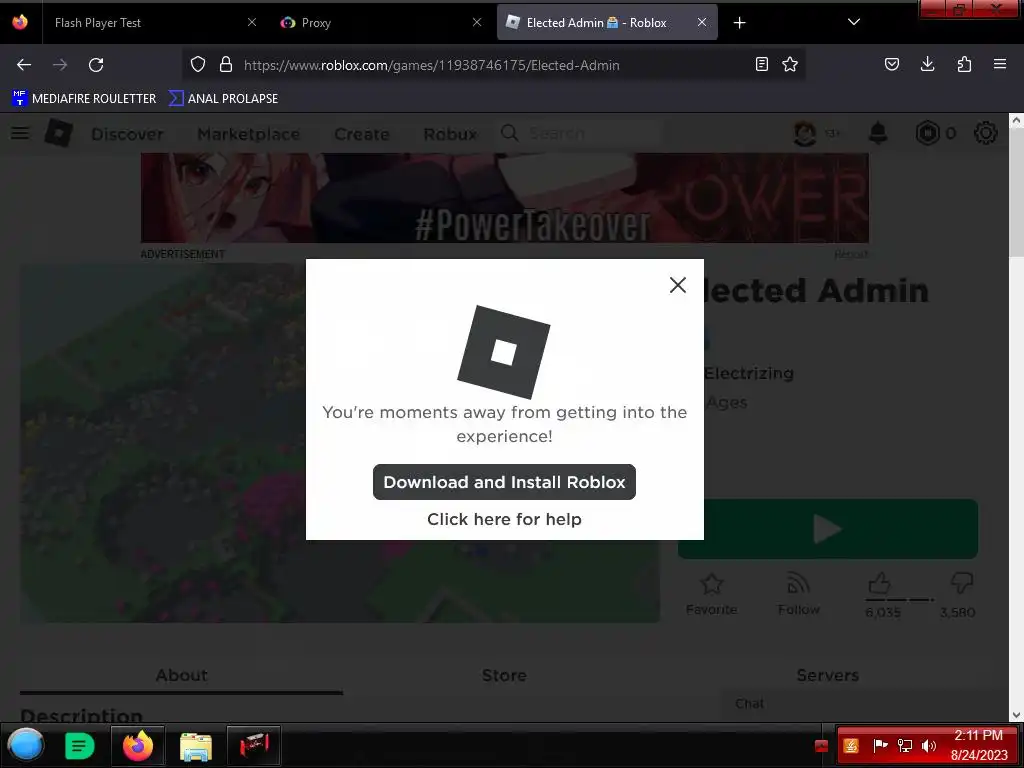Open the Chat bar
Viewport: 1024px width, 768px height.
point(865,704)
